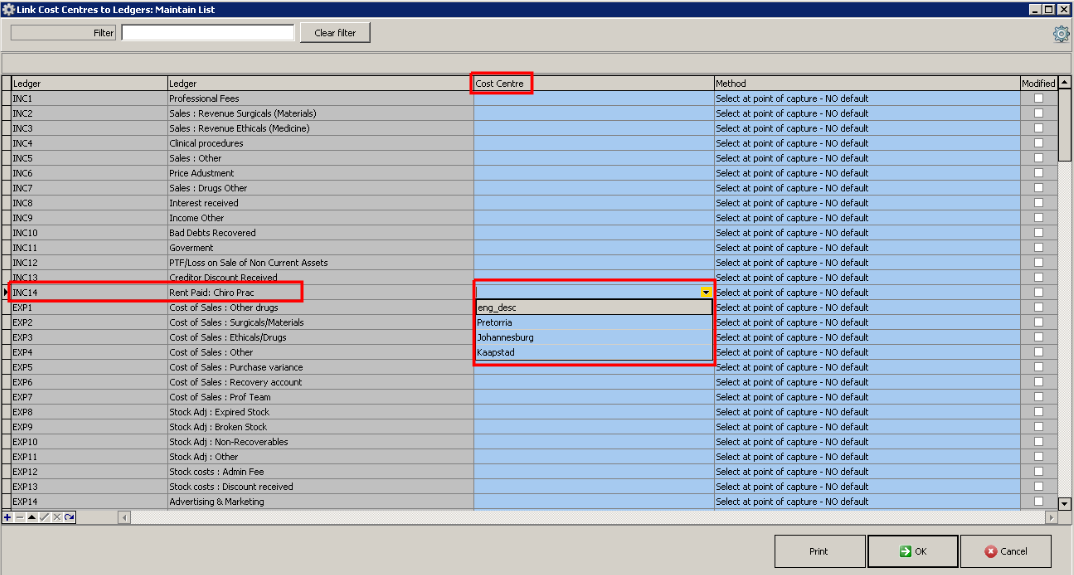Click the INC14 ledger code cell
The width and height of the screenshot is (1074, 575).
(x=89, y=293)
